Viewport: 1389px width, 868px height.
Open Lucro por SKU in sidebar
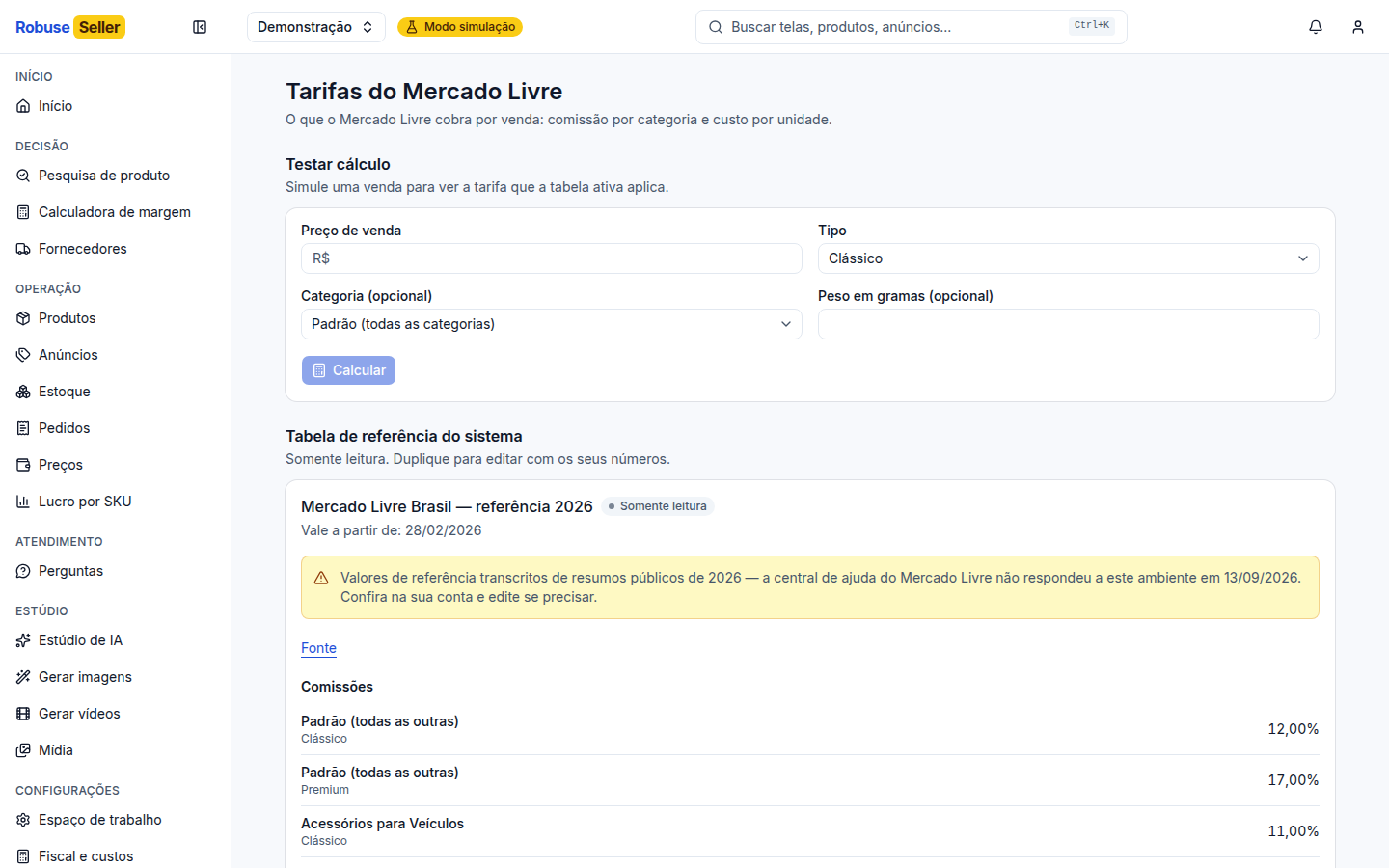click(x=116, y=502)
